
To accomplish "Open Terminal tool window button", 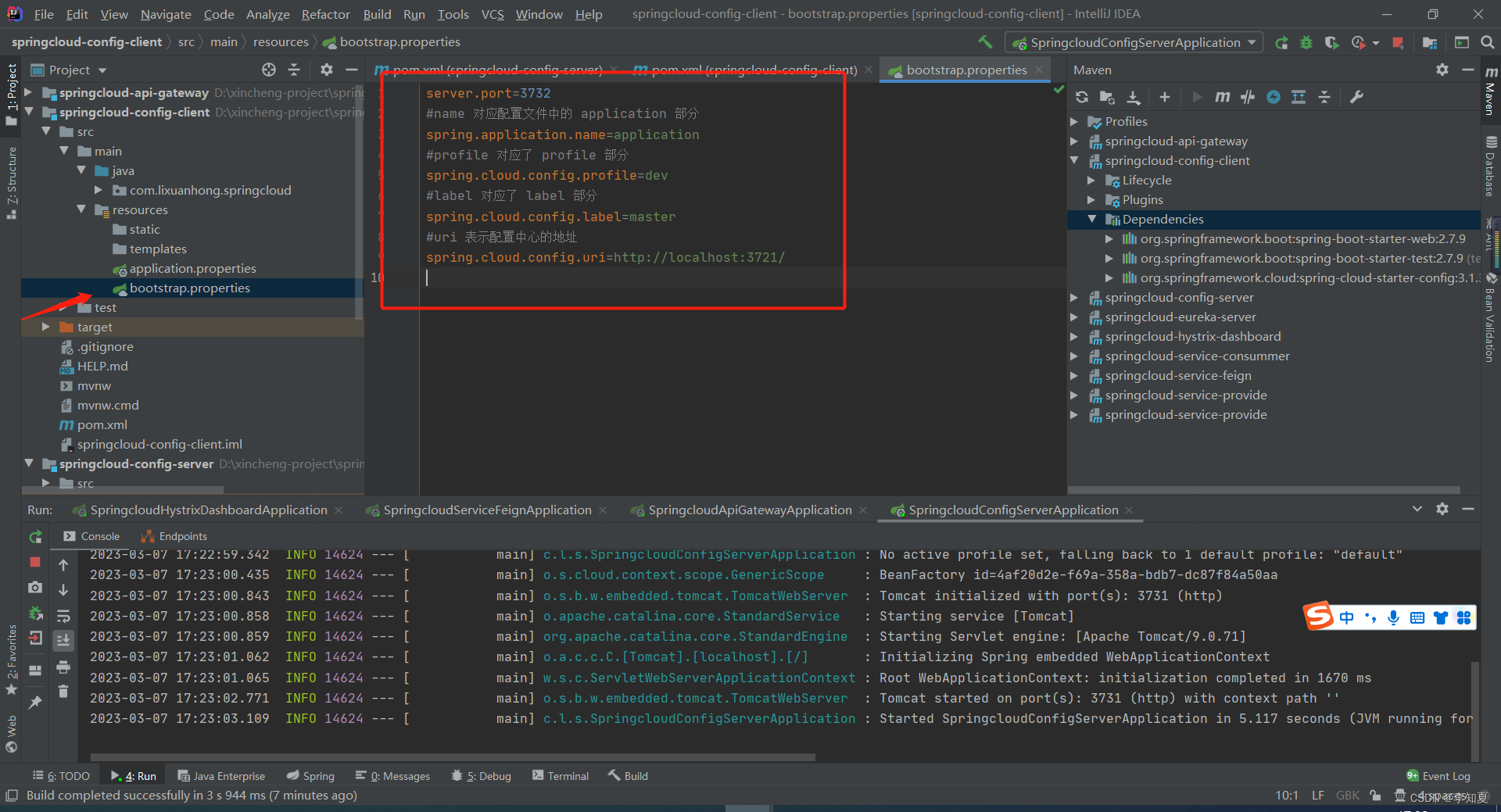I will coord(561,776).
